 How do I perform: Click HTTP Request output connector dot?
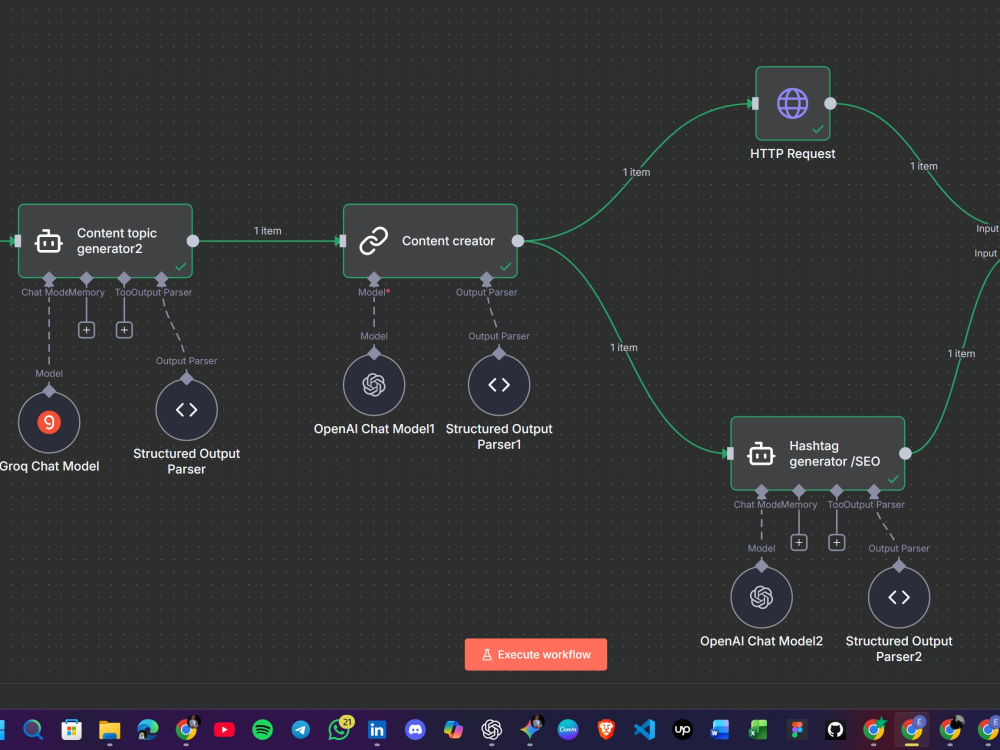830,103
